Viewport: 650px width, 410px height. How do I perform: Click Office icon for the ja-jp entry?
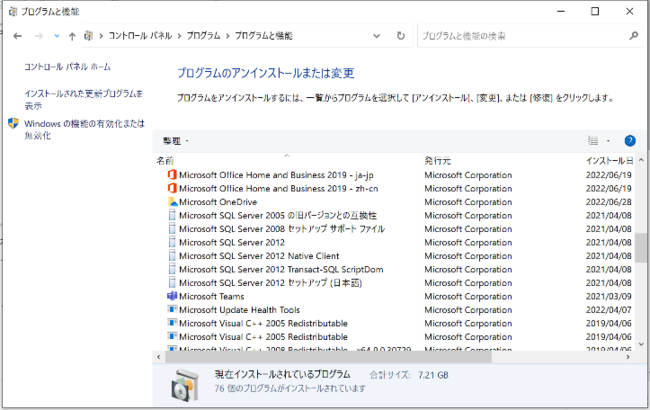pyautogui.click(x=172, y=175)
